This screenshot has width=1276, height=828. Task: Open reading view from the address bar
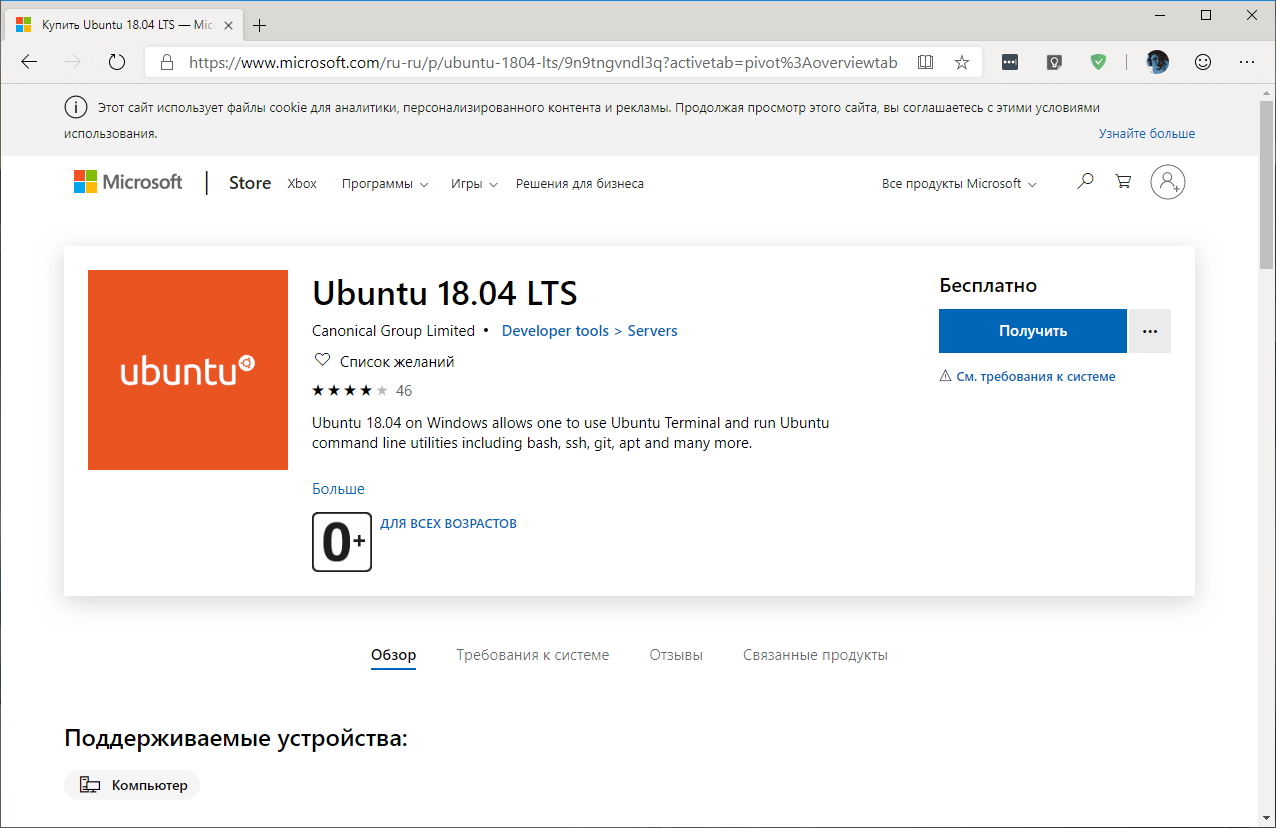(925, 61)
